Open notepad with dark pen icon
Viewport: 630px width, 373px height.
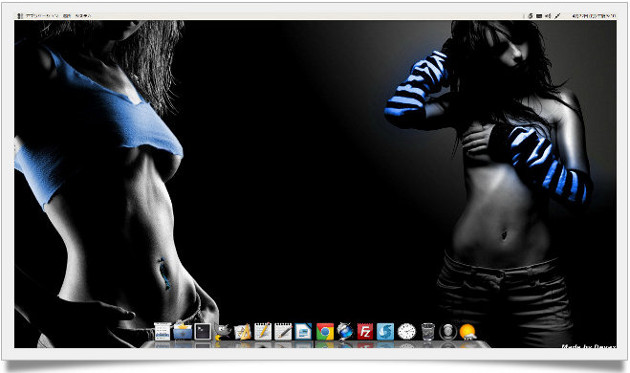[x=283, y=332]
